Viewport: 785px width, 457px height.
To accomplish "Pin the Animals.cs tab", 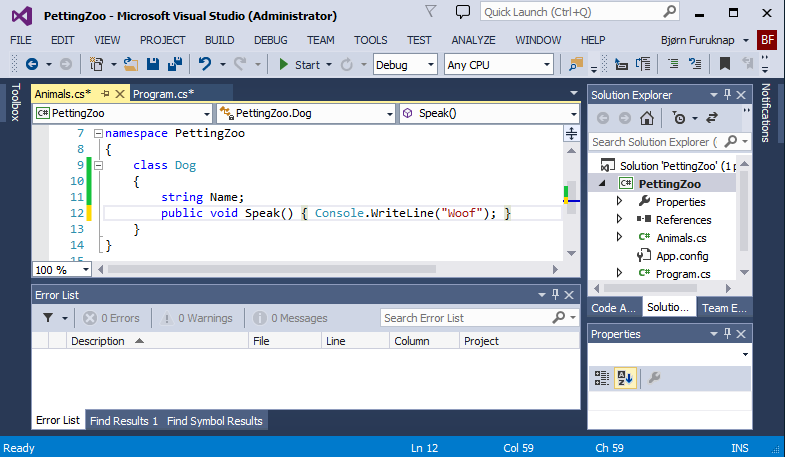I will coord(105,94).
